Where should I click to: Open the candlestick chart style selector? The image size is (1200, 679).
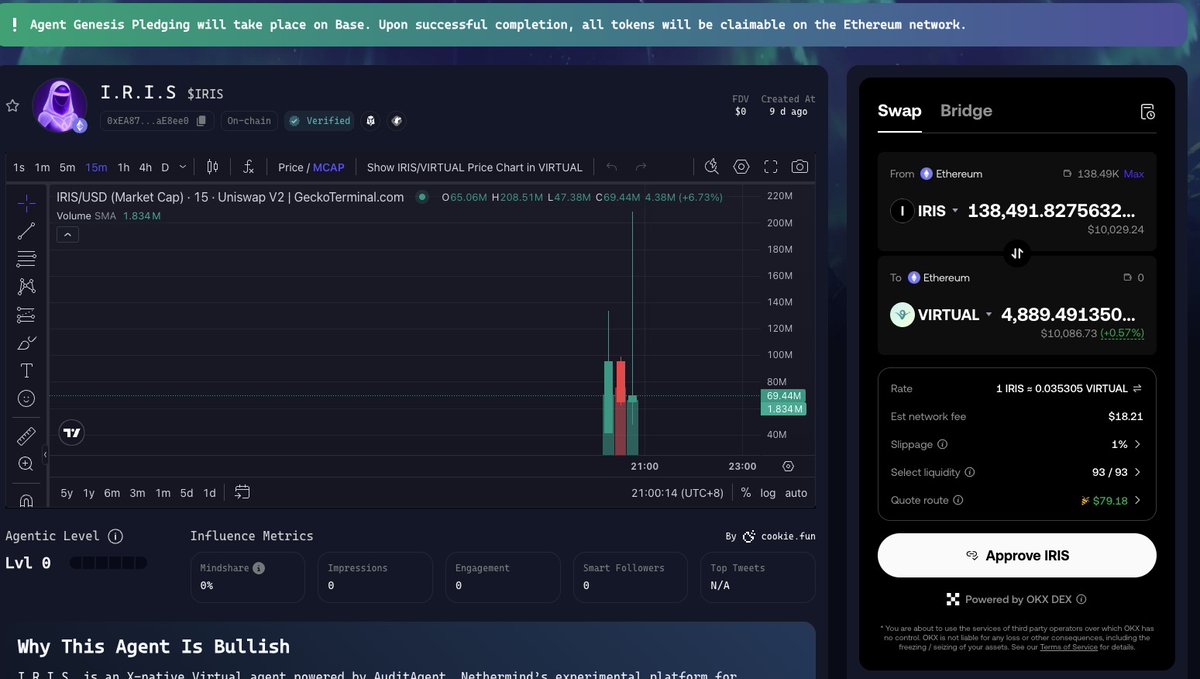tap(212, 167)
